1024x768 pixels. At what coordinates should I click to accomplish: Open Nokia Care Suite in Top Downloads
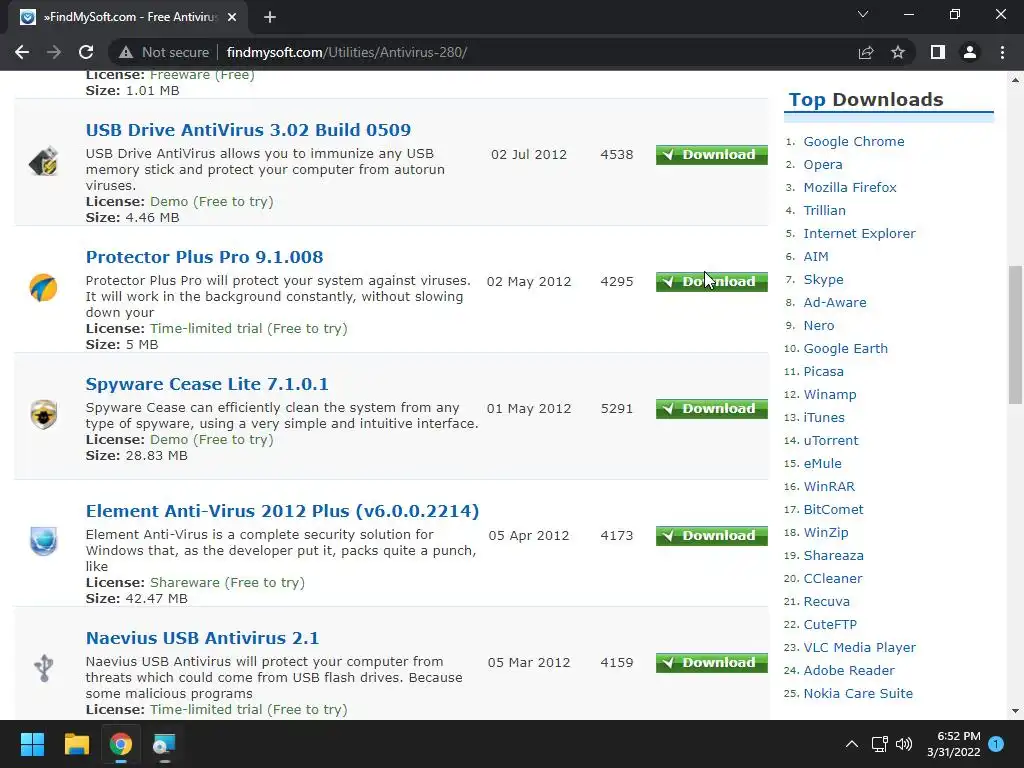click(x=858, y=694)
